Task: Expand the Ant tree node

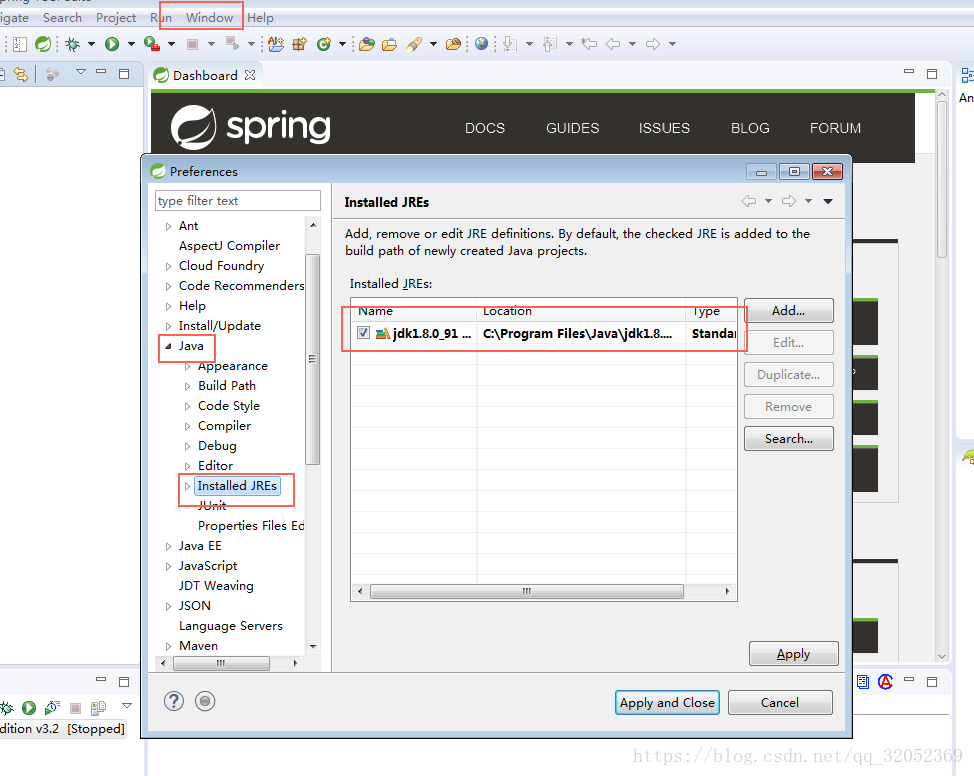Action: pos(168,226)
